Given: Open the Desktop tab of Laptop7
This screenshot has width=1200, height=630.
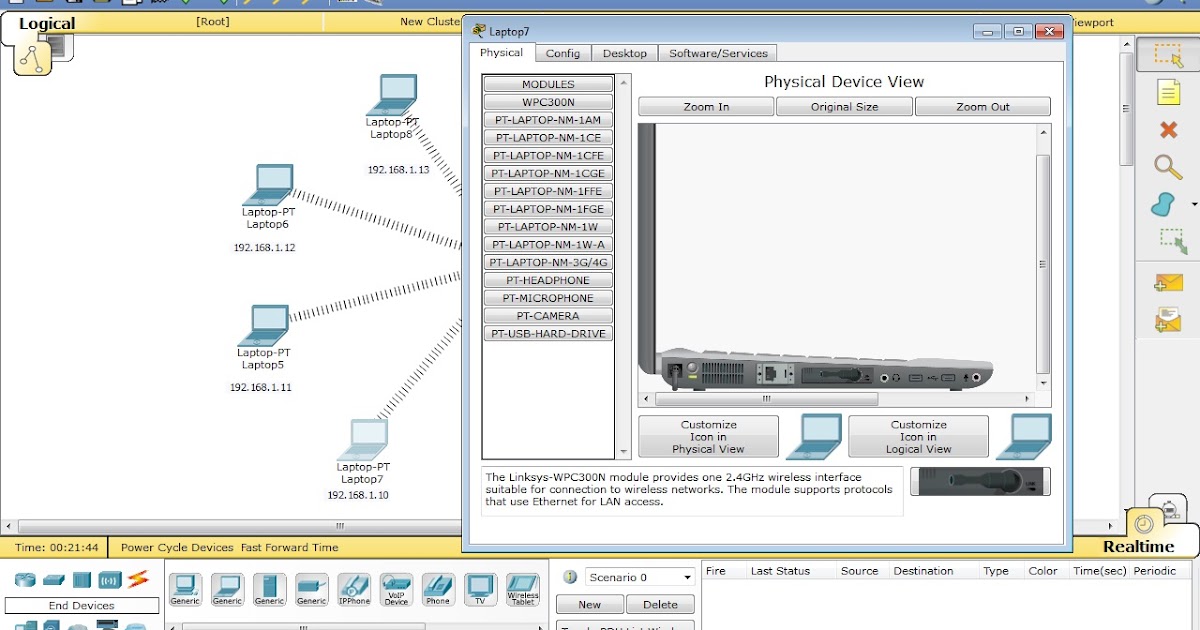Looking at the screenshot, I should [x=624, y=53].
